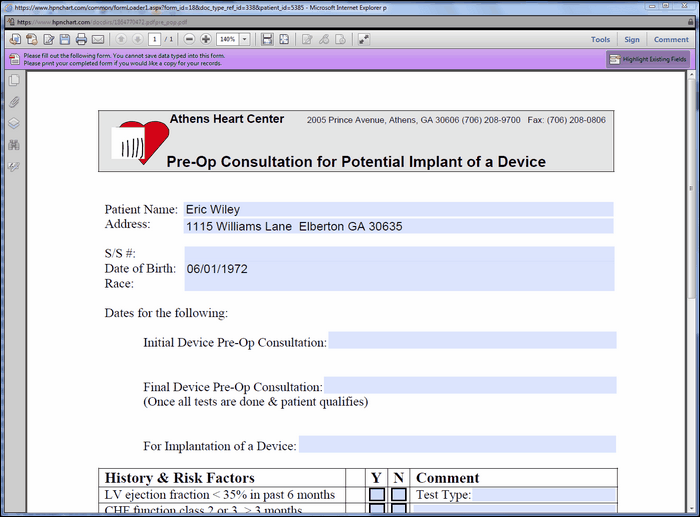Open the Tools pane
Image resolution: width=700 pixels, height=517 pixels.
600,39
